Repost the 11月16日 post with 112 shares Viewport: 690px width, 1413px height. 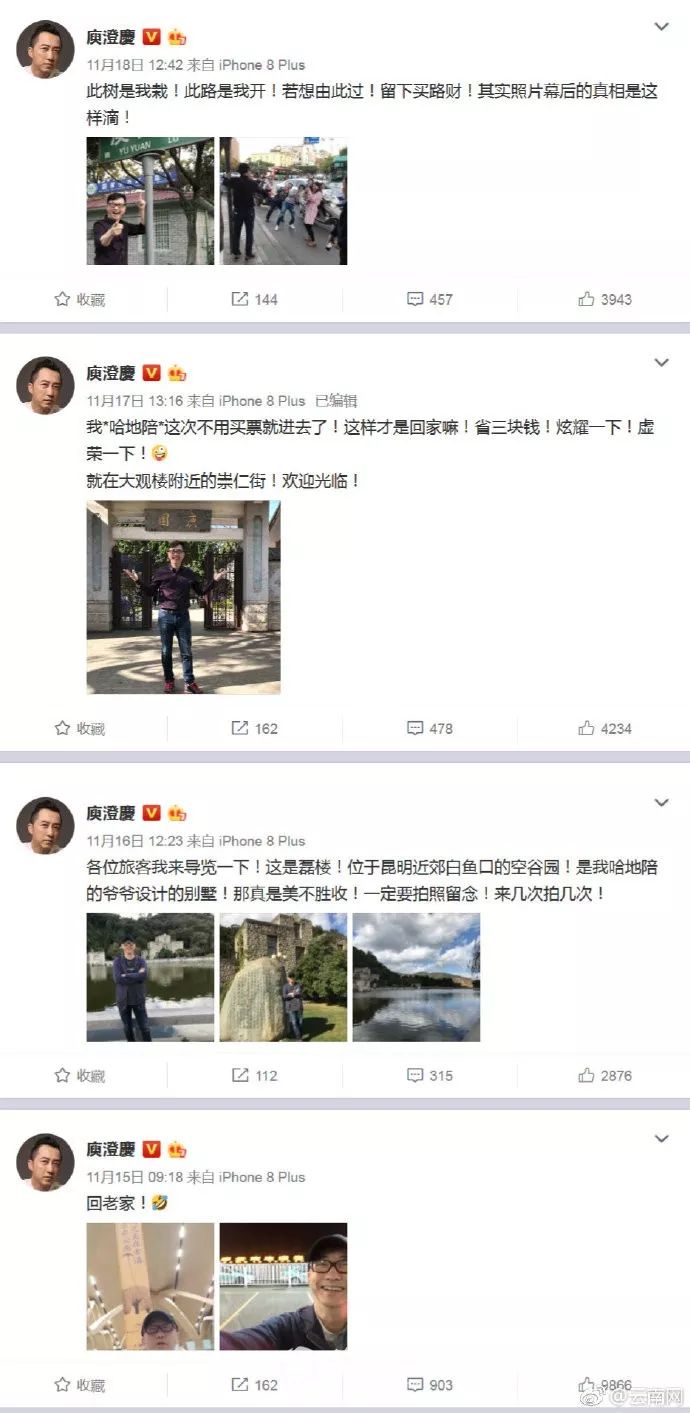(x=255, y=1076)
